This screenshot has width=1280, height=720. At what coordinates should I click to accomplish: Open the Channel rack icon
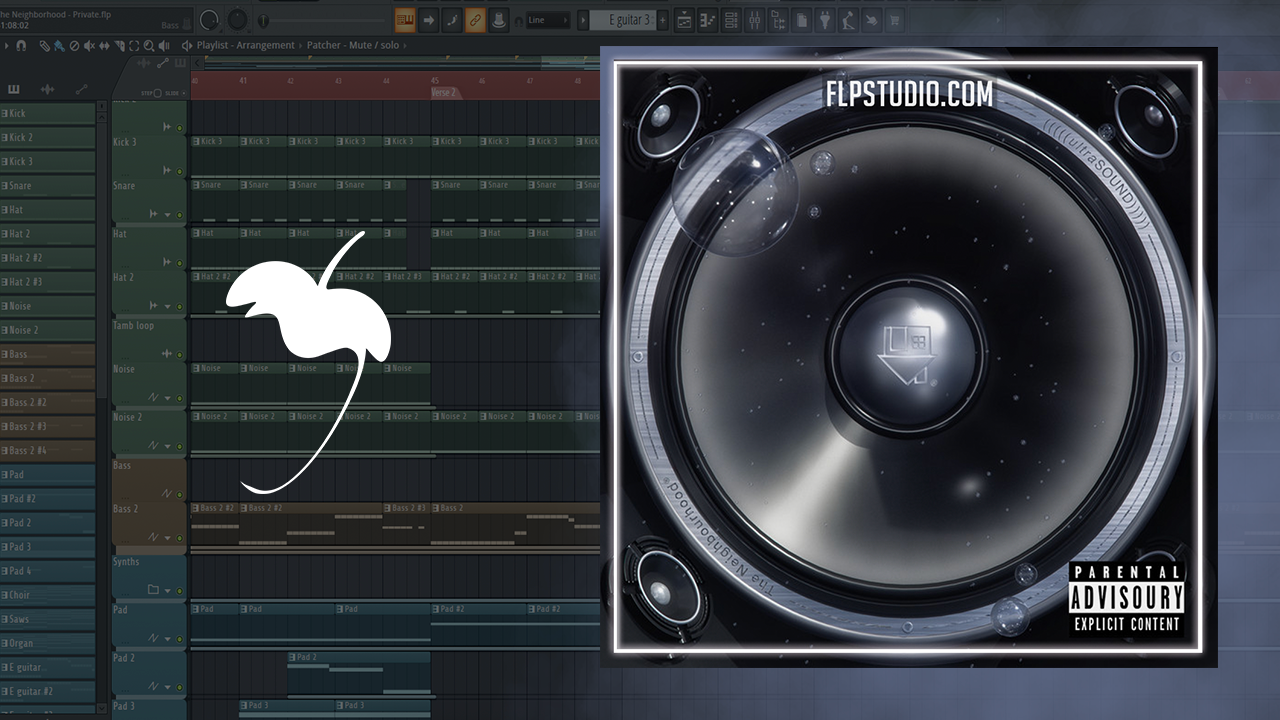(732, 20)
